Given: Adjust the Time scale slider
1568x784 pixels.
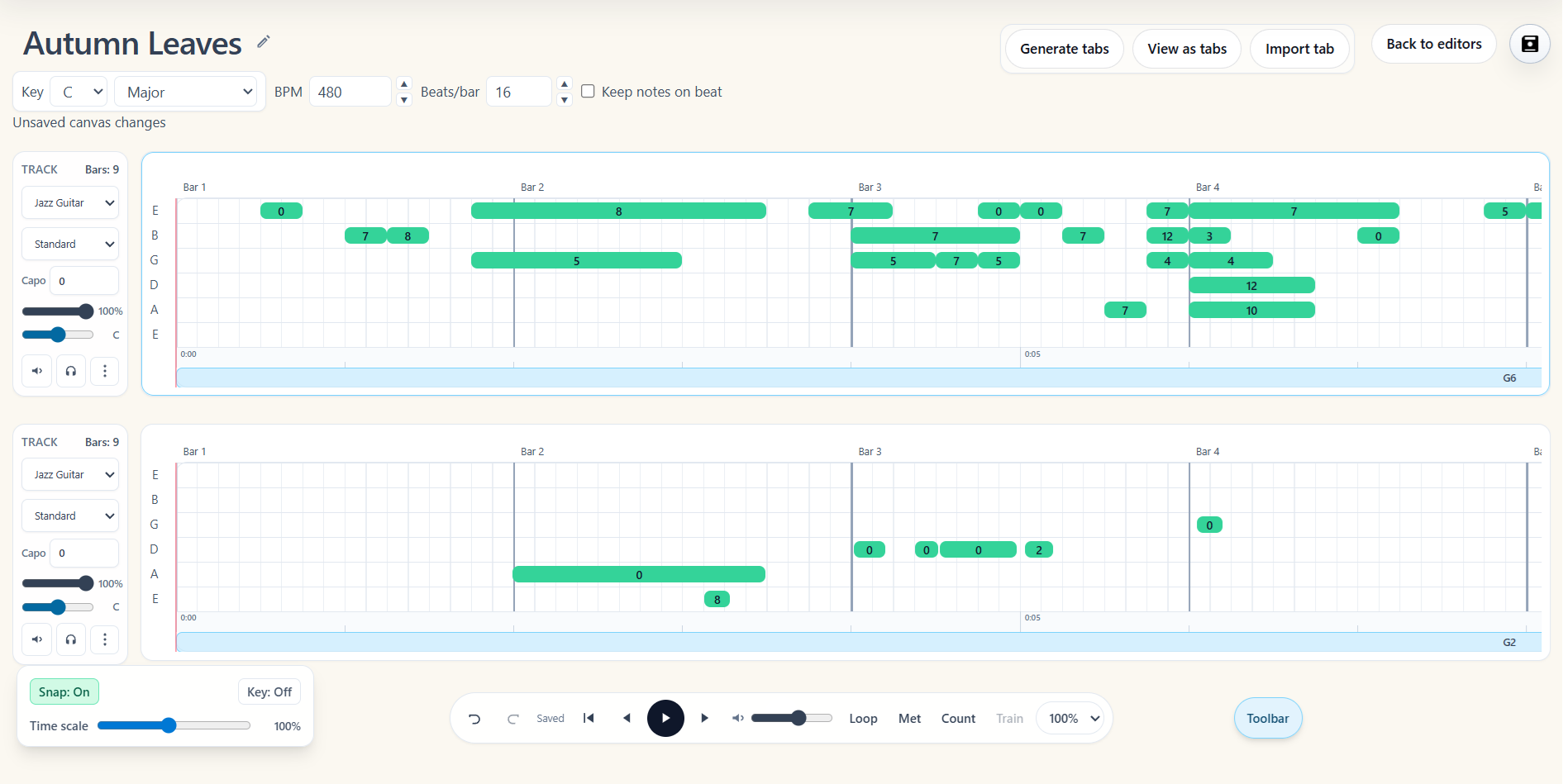Looking at the screenshot, I should (174, 725).
